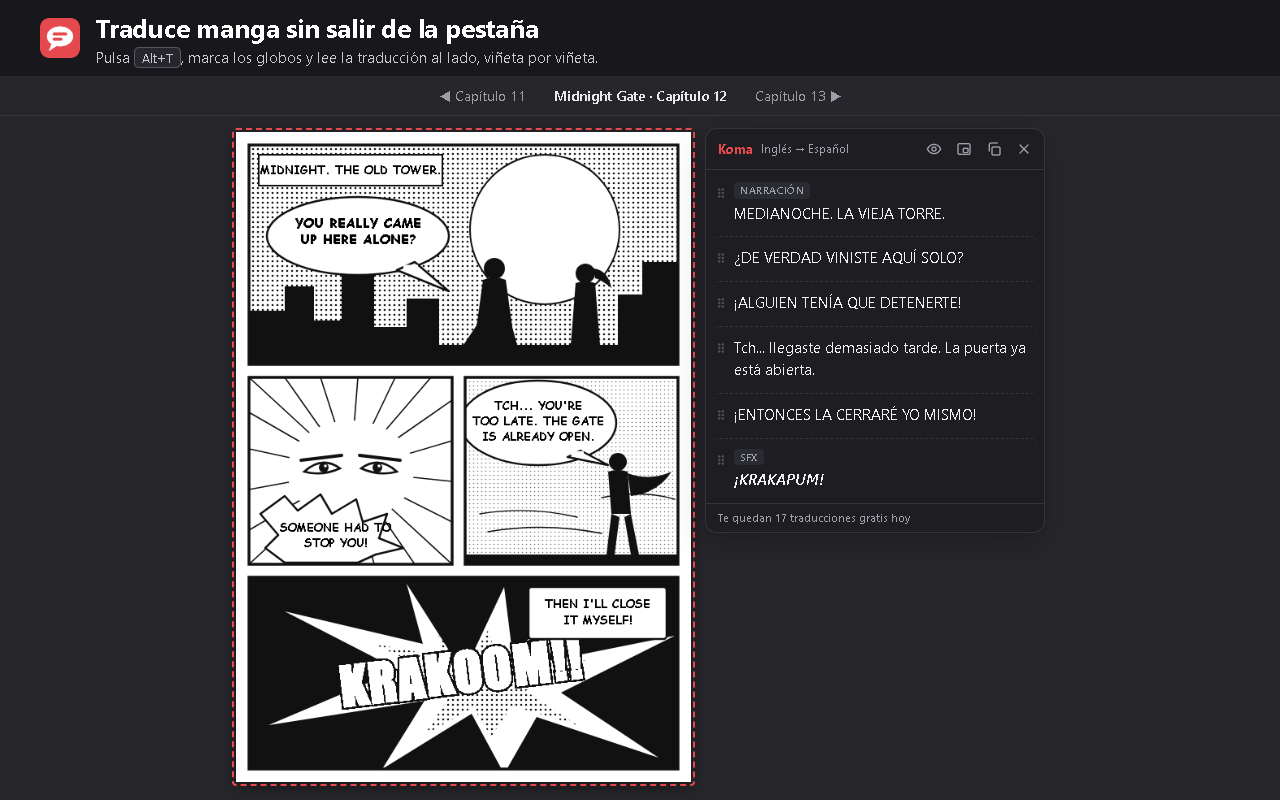1280x800 pixels.
Task: Click the NARRACIÓN tag label
Action: click(772, 190)
